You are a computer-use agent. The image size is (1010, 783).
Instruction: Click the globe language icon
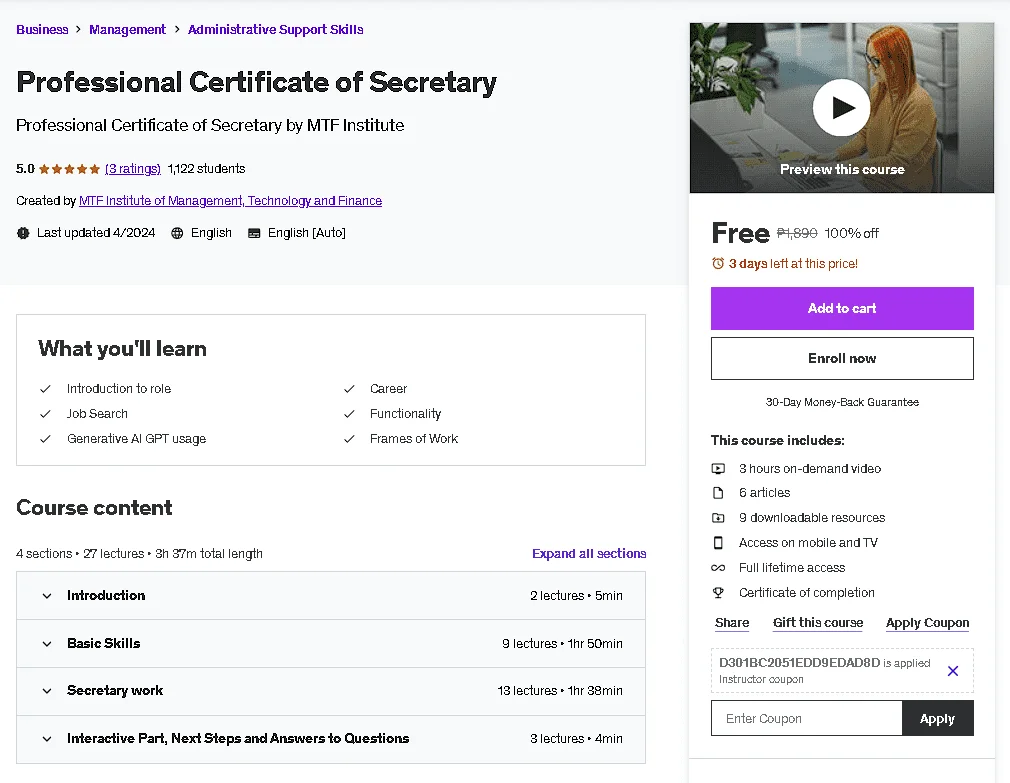[x=177, y=233]
